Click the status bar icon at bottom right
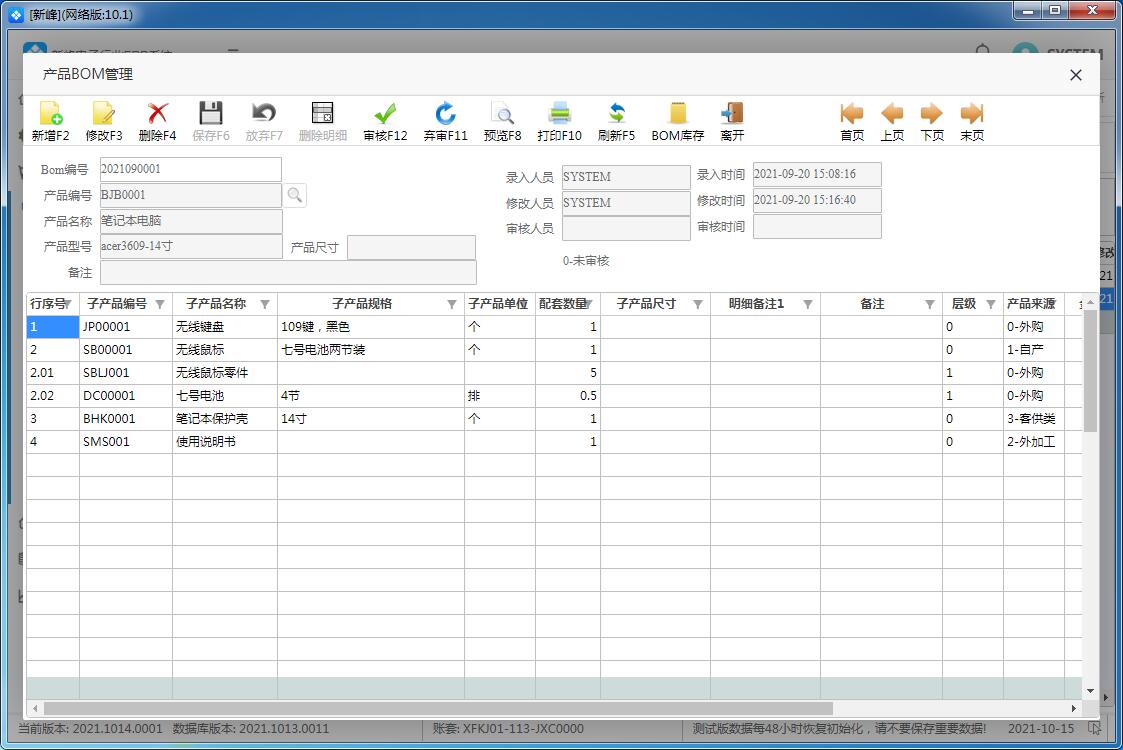This screenshot has height=750, width=1123. [x=1094, y=729]
